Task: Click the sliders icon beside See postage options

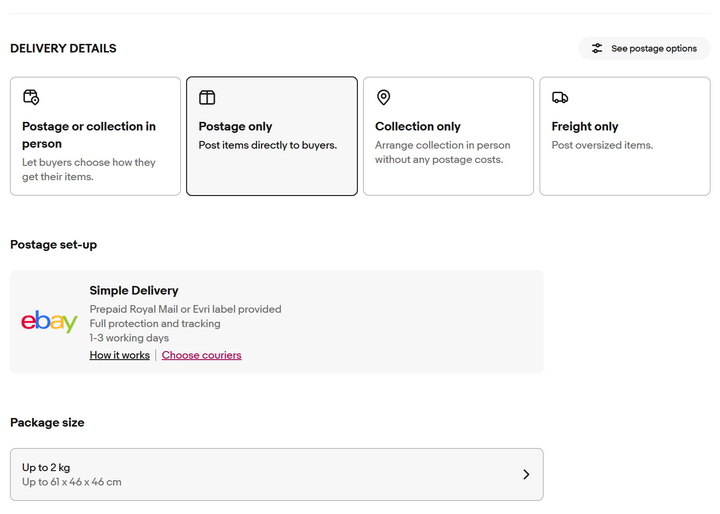Action: [596, 48]
